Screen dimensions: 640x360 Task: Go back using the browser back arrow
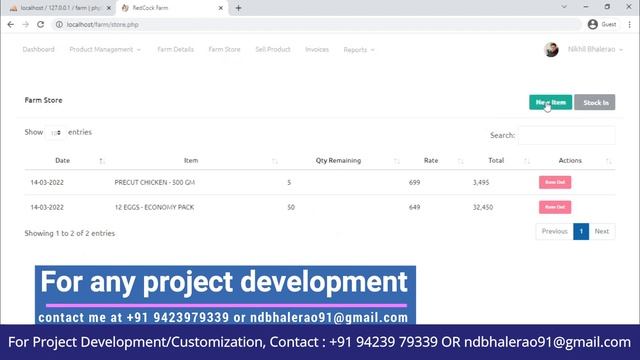(x=11, y=24)
